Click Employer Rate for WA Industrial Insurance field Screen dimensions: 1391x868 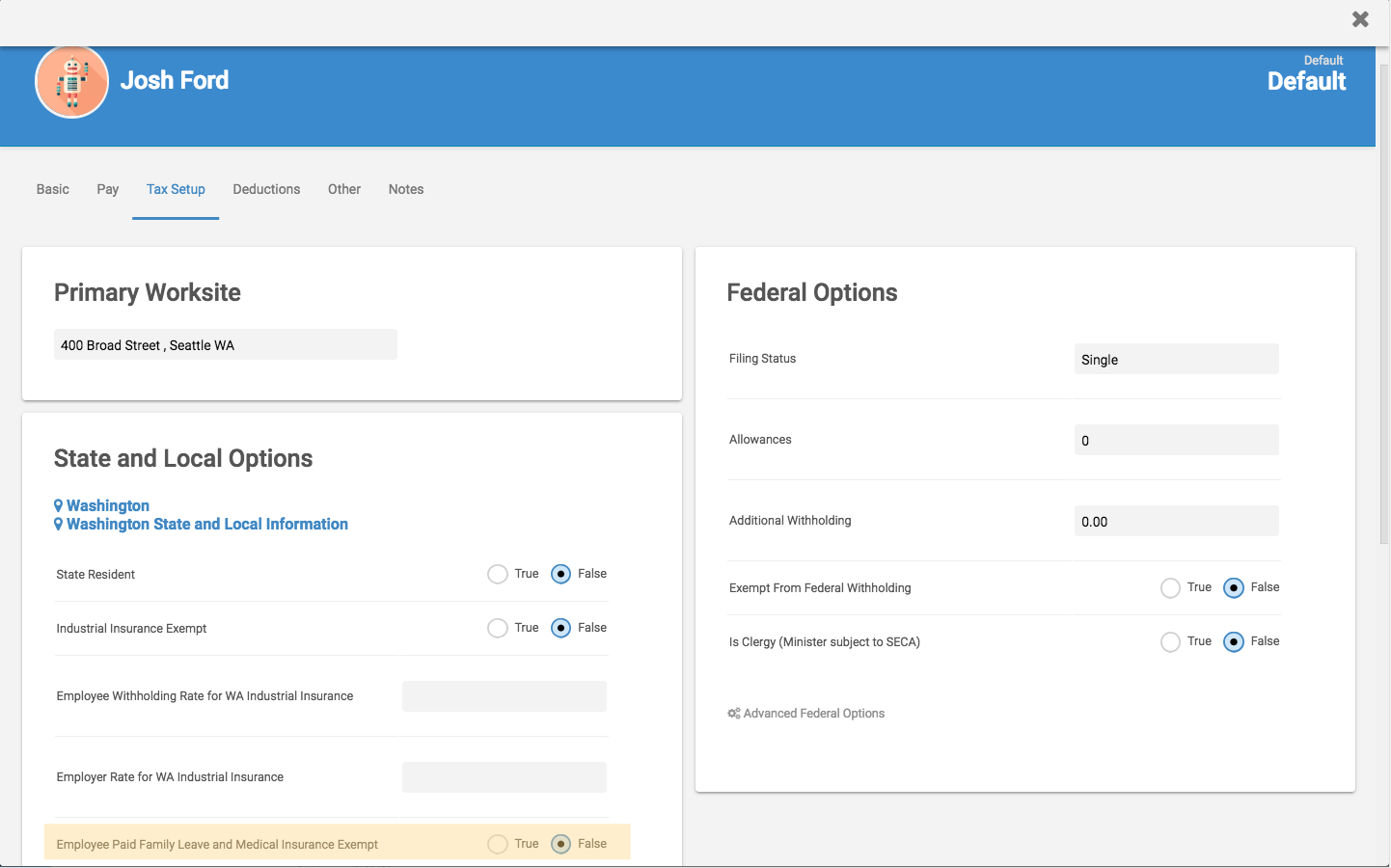point(505,777)
